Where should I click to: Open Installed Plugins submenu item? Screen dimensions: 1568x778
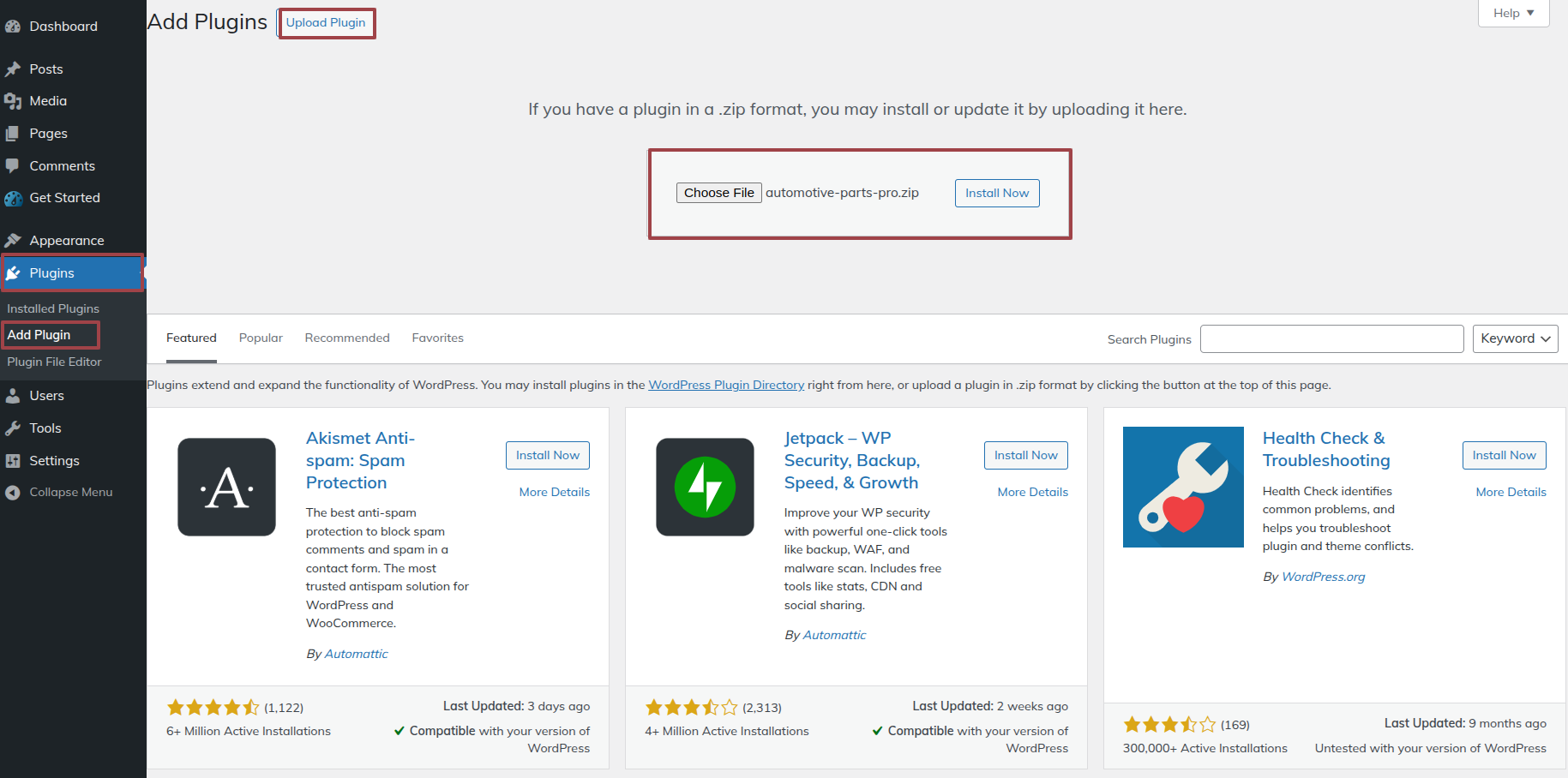coord(53,308)
